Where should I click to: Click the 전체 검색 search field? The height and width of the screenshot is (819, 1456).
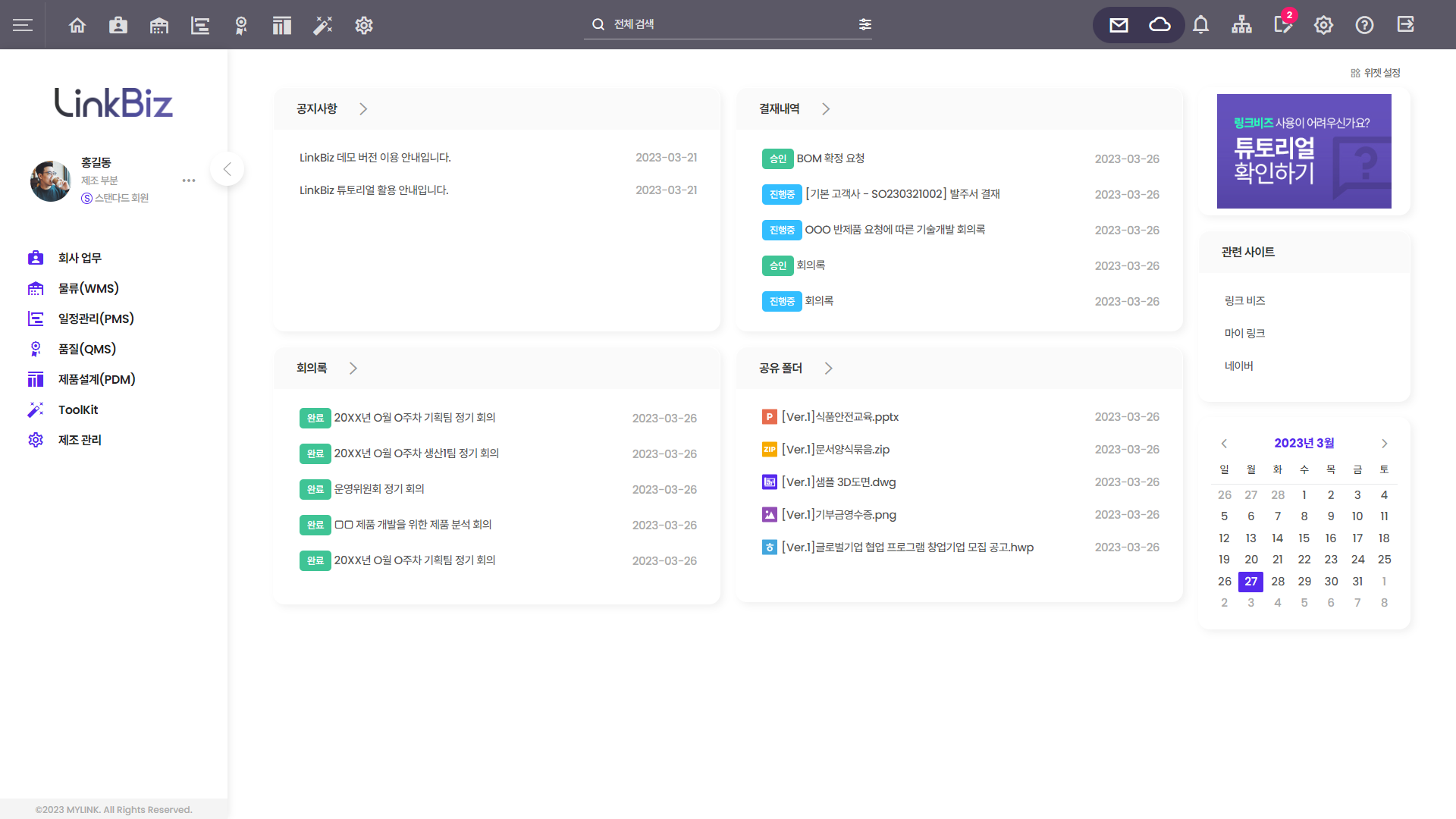click(720, 24)
